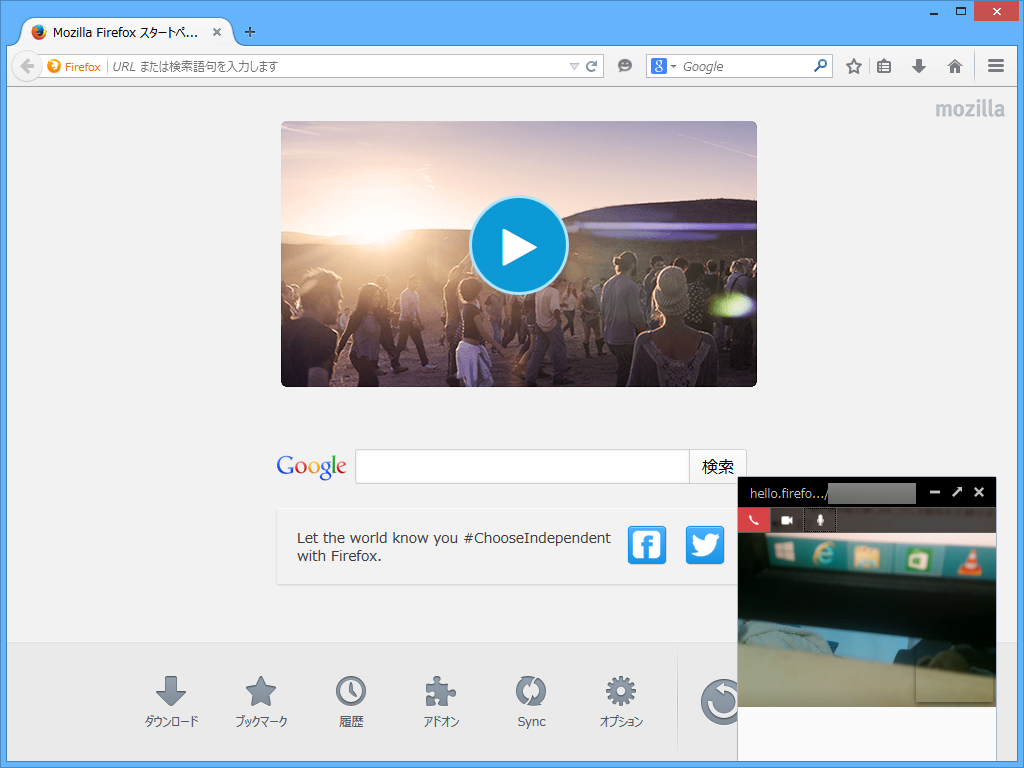Click the back navigation arrow

27,66
